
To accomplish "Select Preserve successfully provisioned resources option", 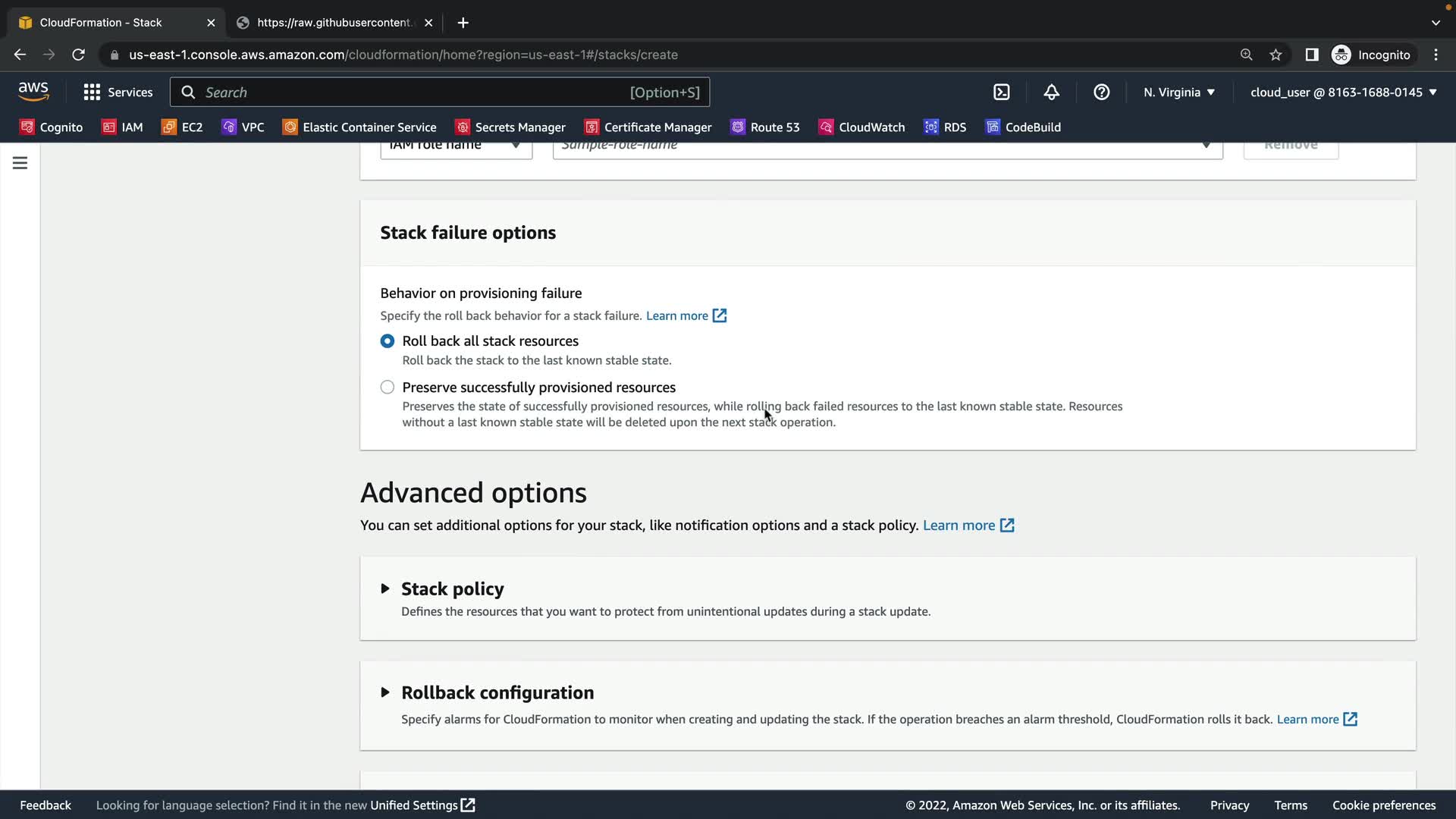I will pyautogui.click(x=388, y=388).
